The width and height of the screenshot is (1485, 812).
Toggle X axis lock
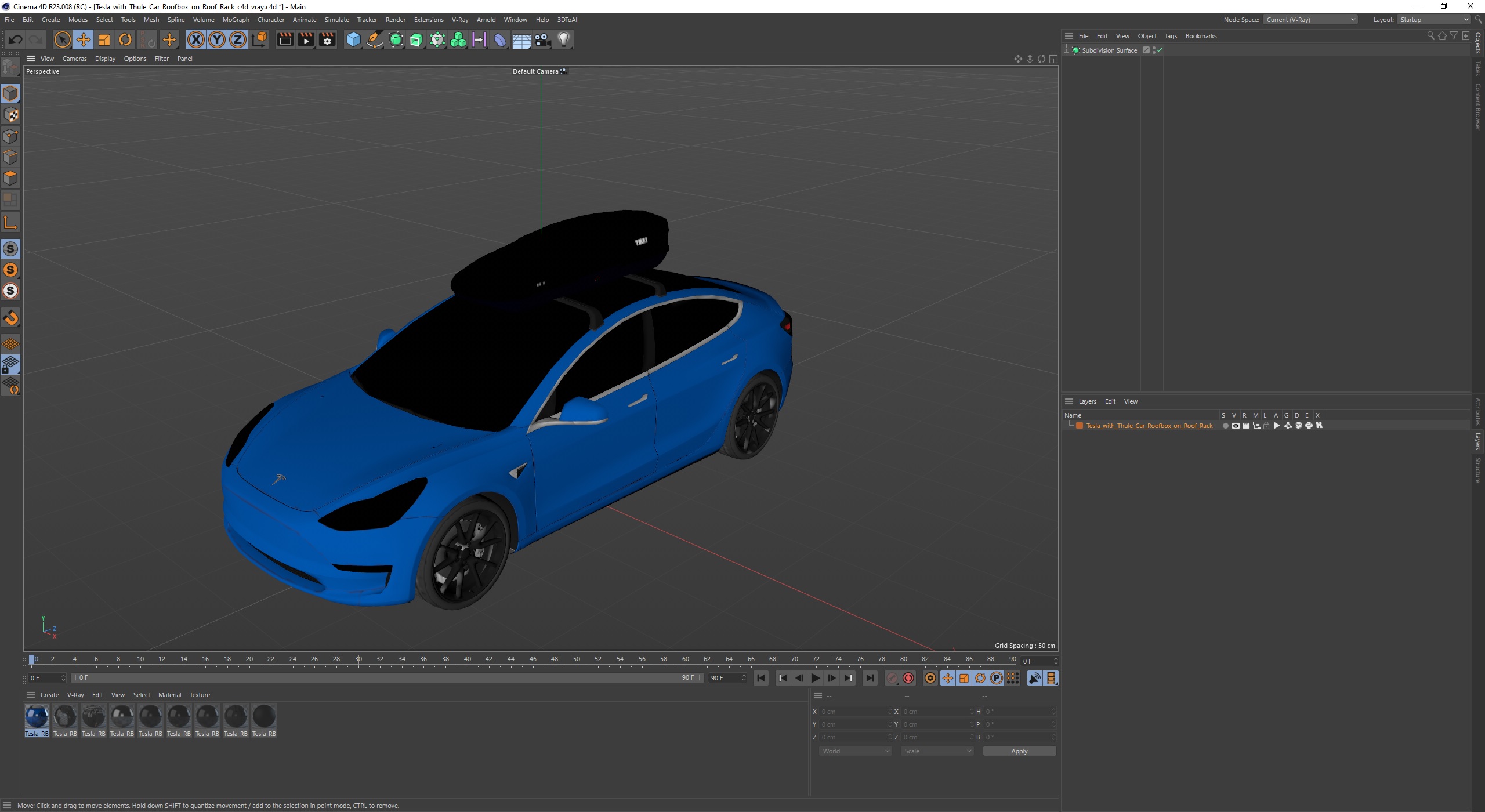tap(195, 39)
